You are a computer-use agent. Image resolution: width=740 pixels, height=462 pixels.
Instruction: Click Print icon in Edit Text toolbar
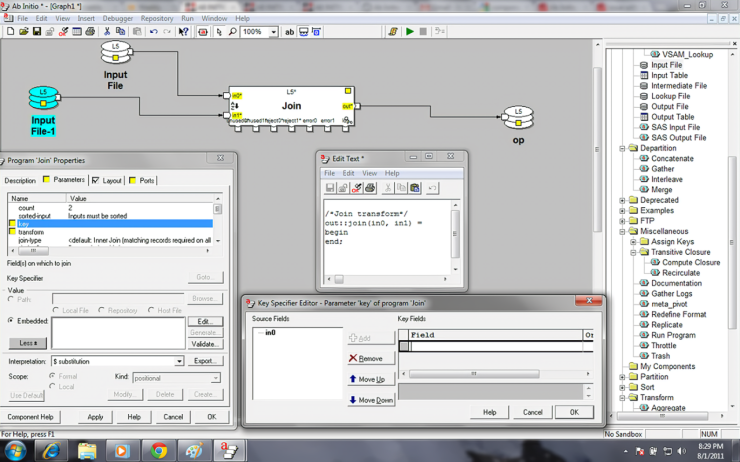click(x=370, y=188)
